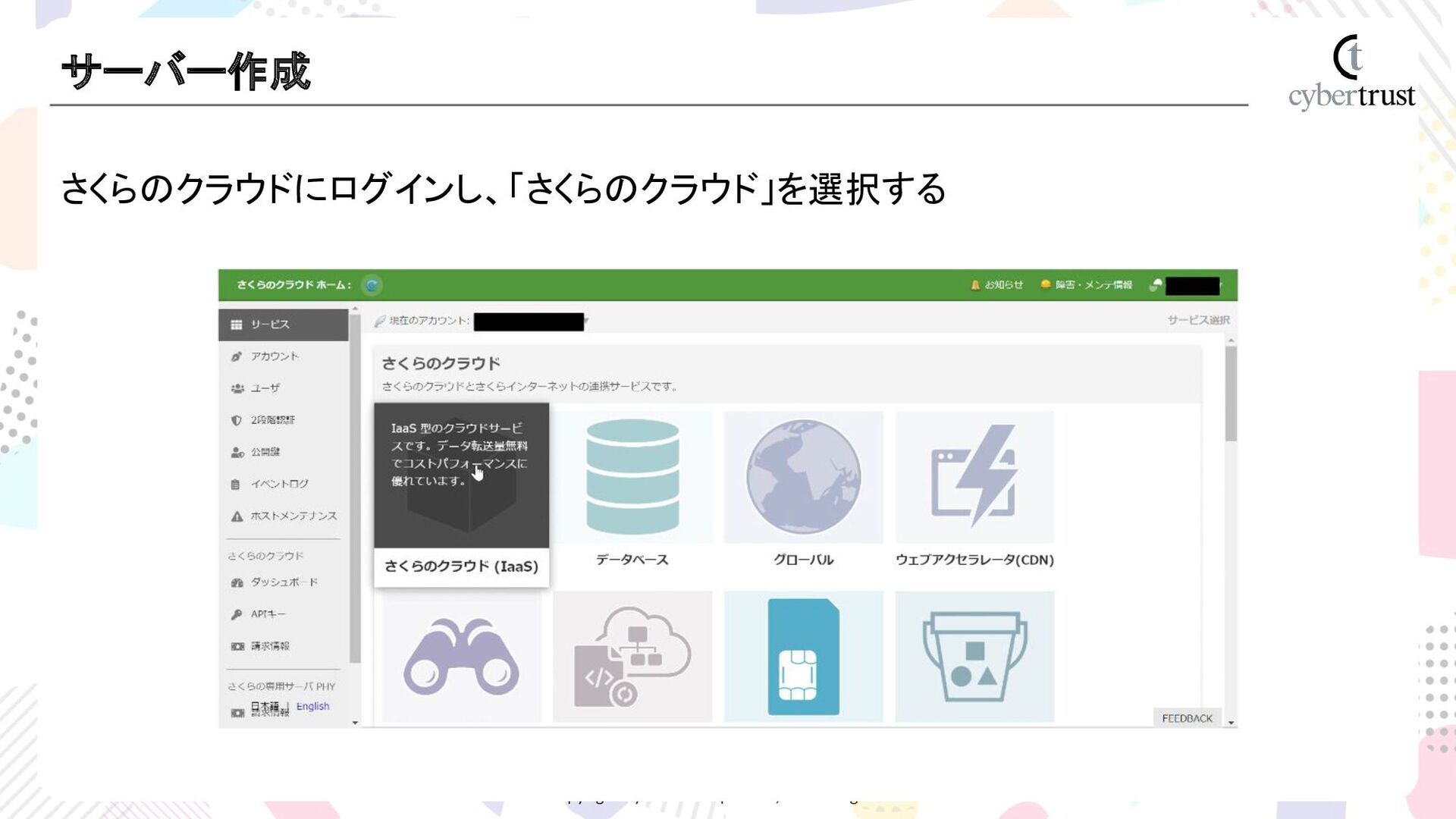Open the cloud code-deploy service tile
This screenshot has height=819, width=1456.
tap(632, 657)
